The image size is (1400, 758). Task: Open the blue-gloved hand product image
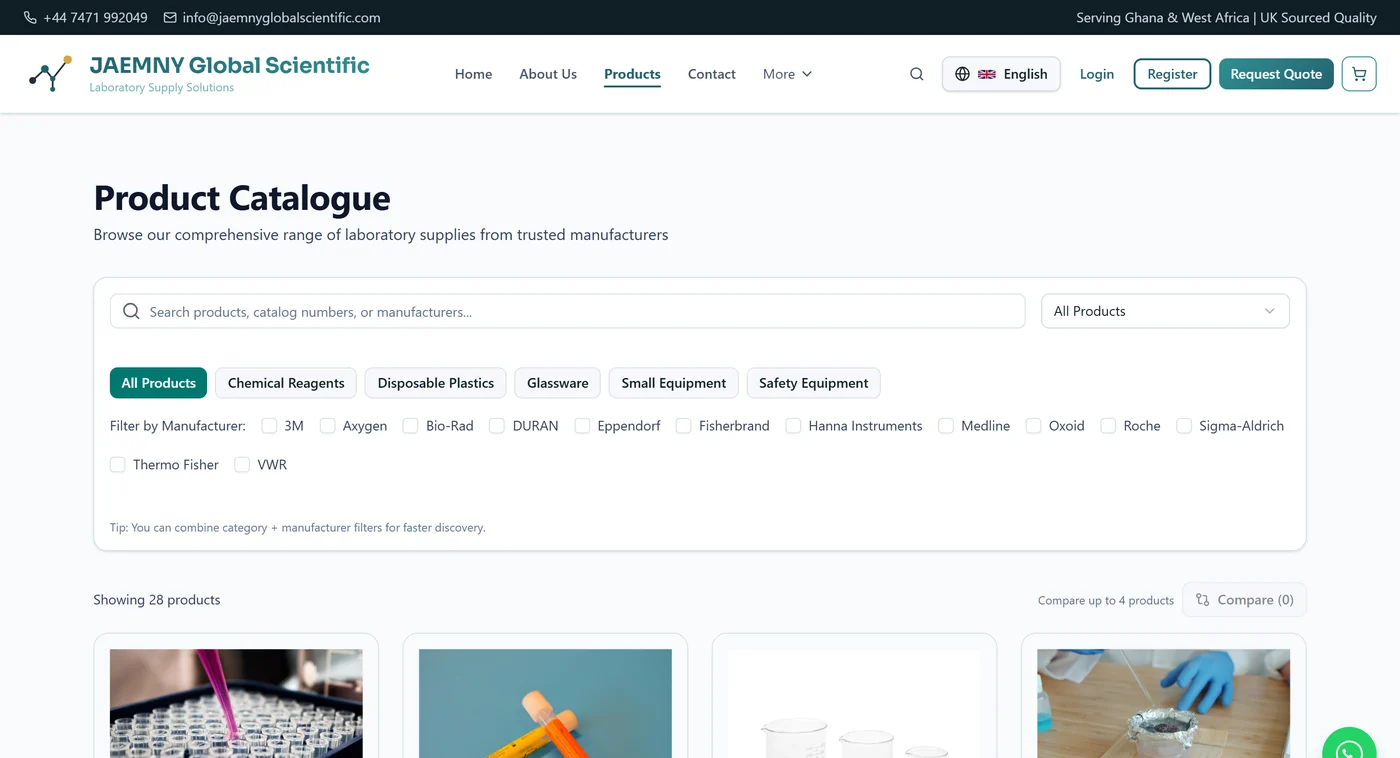pos(1163,704)
